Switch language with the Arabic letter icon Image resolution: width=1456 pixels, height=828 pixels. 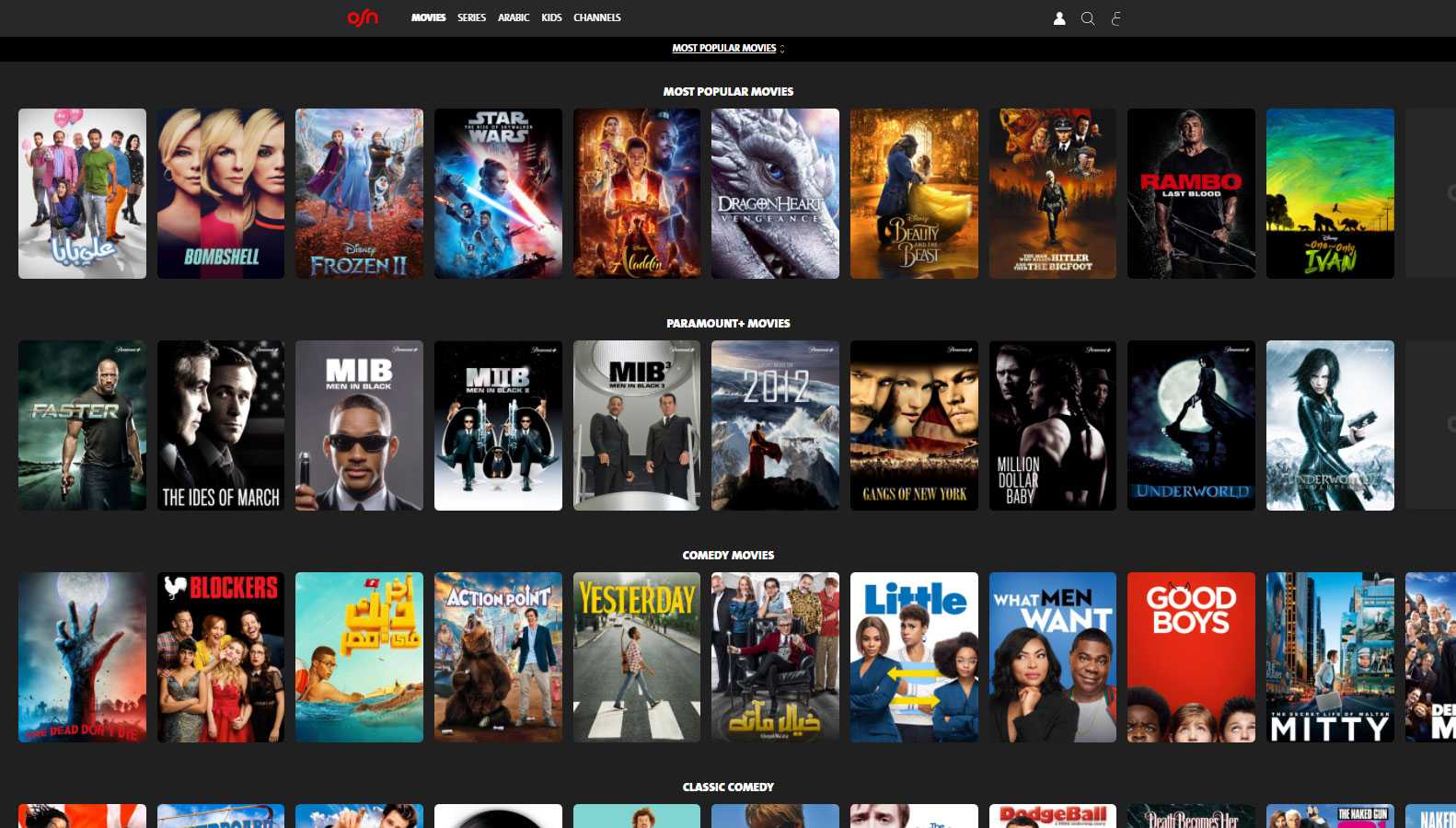[1116, 18]
